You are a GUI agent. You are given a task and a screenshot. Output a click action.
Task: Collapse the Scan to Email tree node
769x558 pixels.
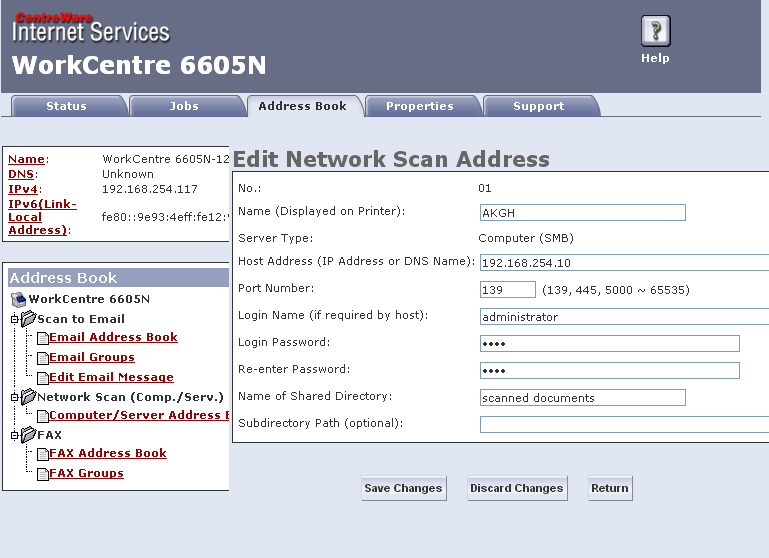point(14,320)
